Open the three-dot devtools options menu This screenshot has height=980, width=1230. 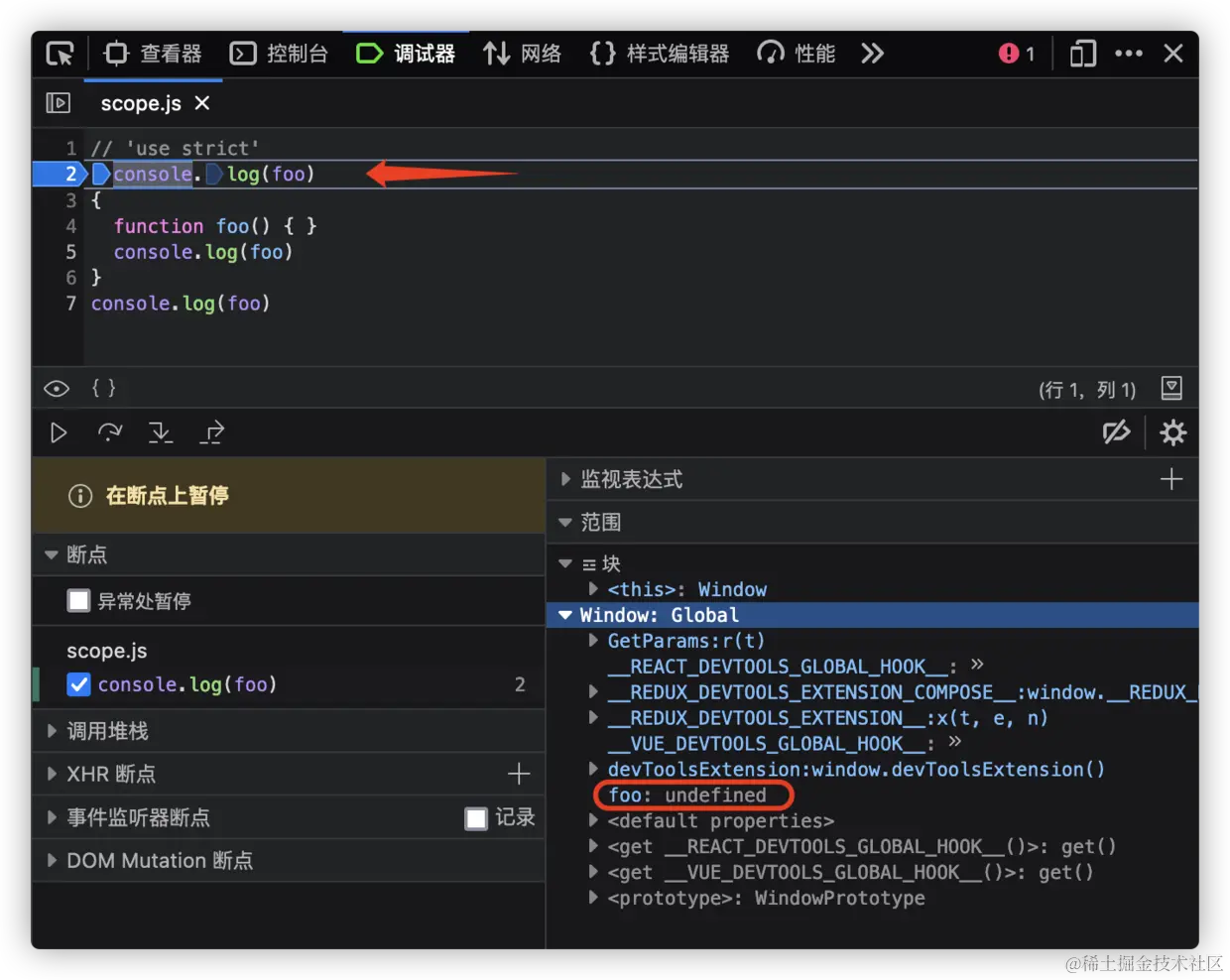1129,54
